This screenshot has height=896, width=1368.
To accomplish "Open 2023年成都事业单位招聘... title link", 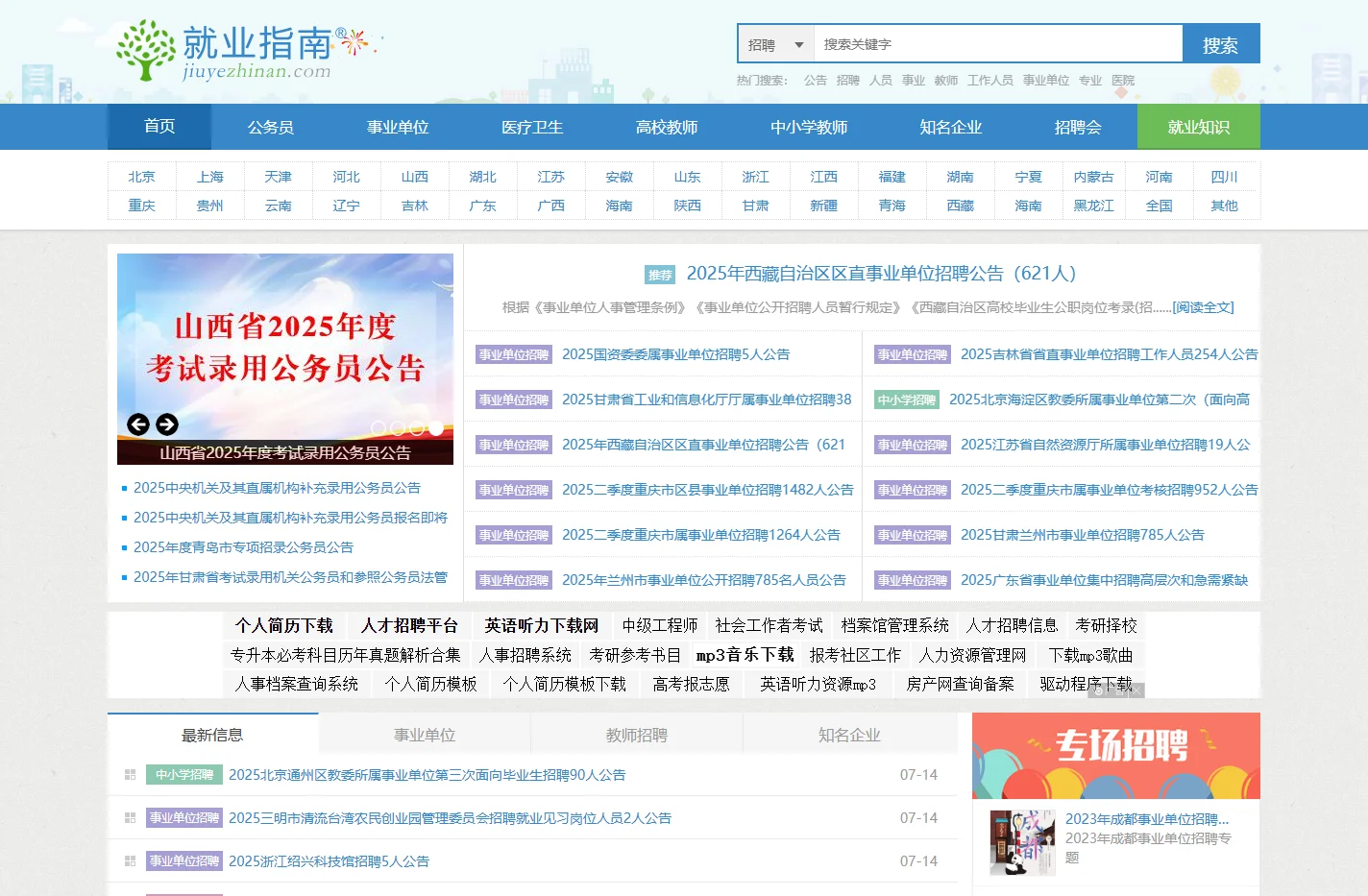I will pos(1147,819).
